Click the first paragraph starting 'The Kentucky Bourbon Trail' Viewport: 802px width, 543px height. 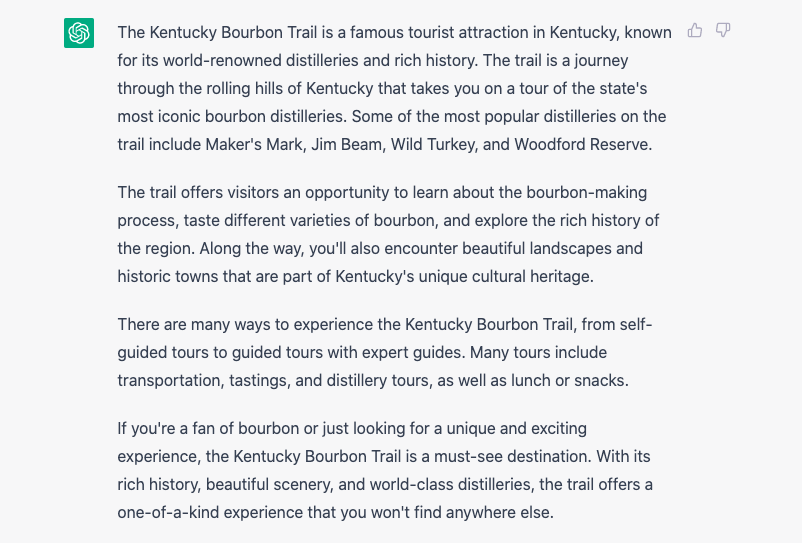click(394, 88)
